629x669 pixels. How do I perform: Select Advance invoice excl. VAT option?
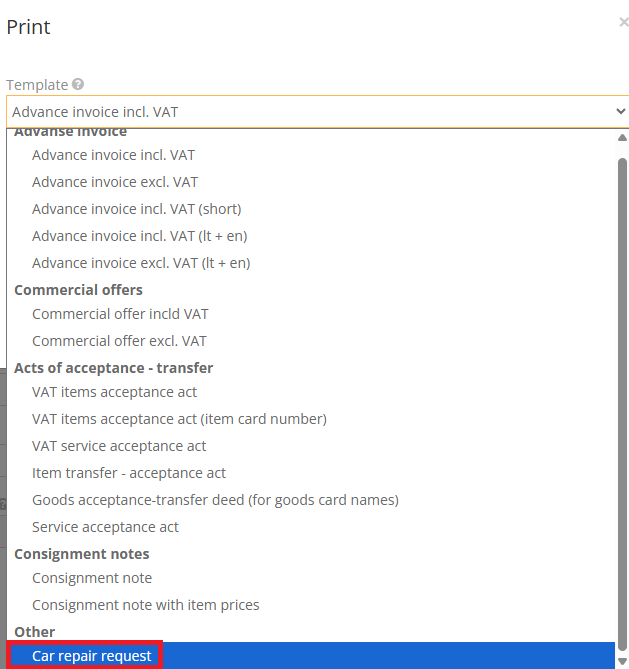click(x=115, y=182)
